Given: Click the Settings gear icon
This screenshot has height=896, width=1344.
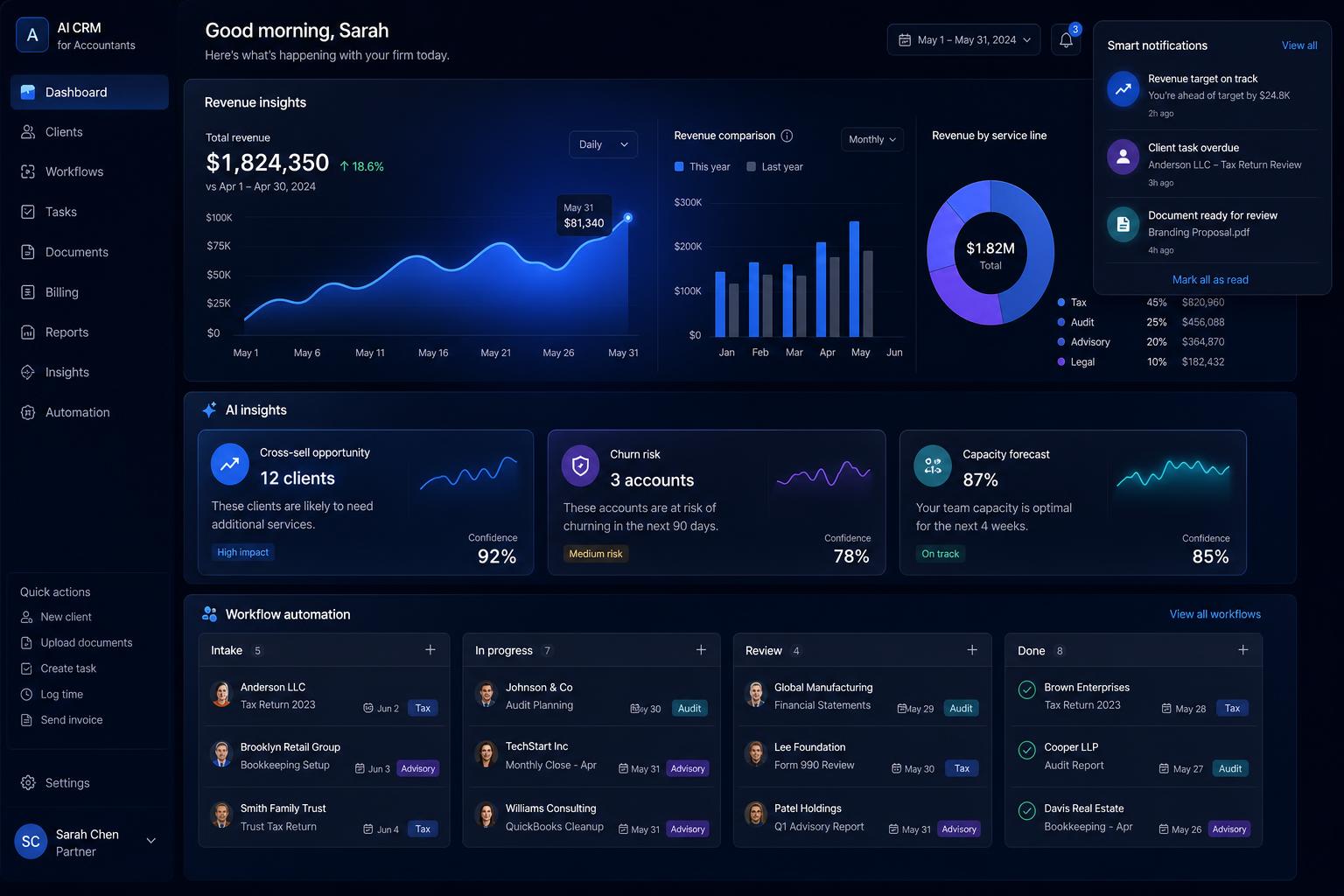Looking at the screenshot, I should pyautogui.click(x=28, y=782).
